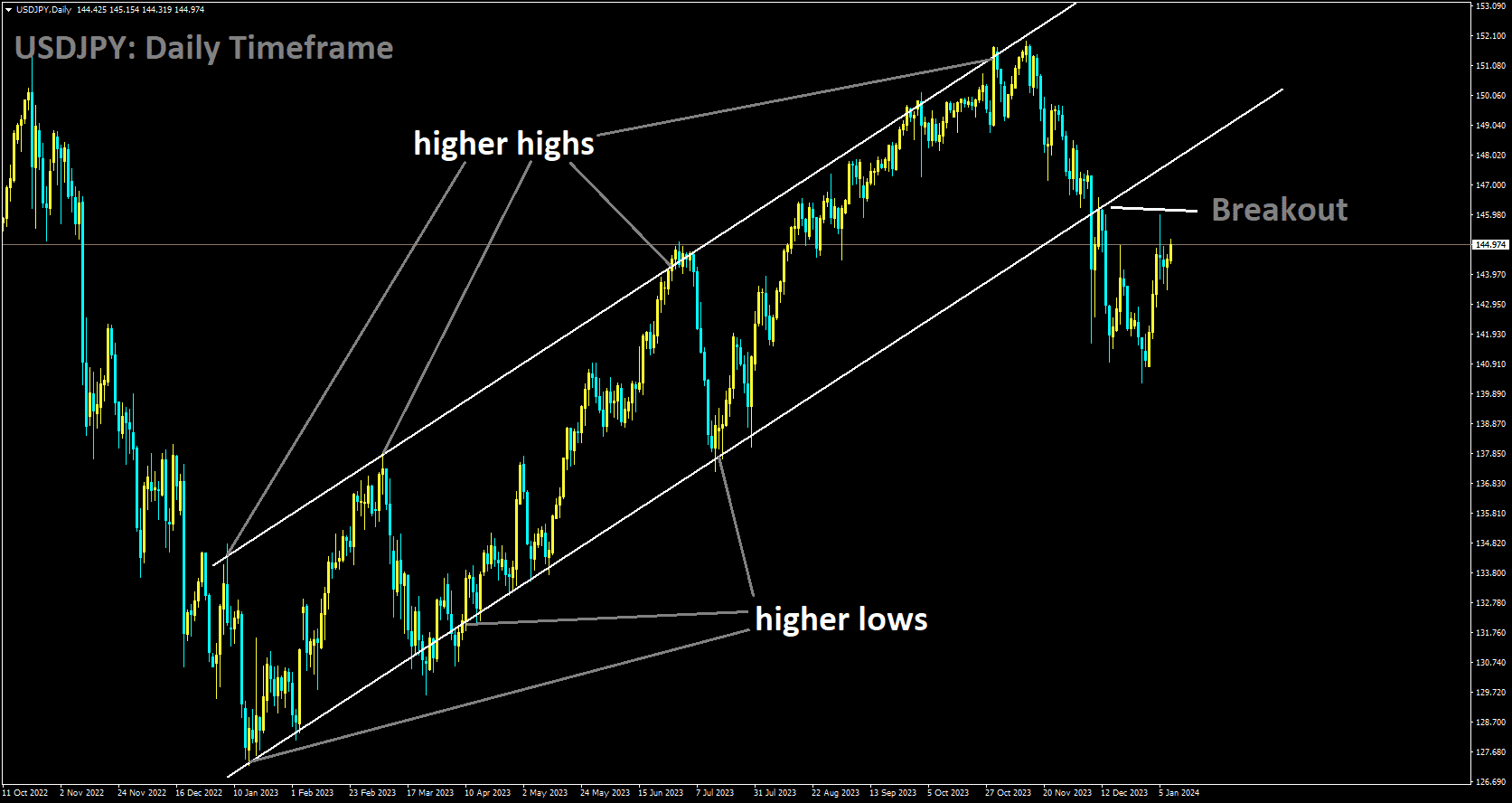Click the small triangle before USDJPY,Daily
This screenshot has height=803, width=1512.
pos(8,9)
